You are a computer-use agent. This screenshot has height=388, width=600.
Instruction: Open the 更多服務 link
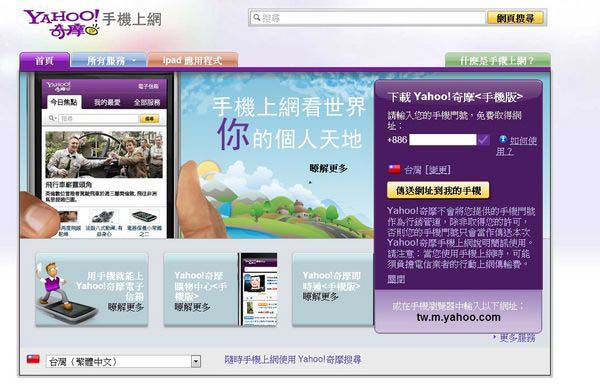[517, 337]
